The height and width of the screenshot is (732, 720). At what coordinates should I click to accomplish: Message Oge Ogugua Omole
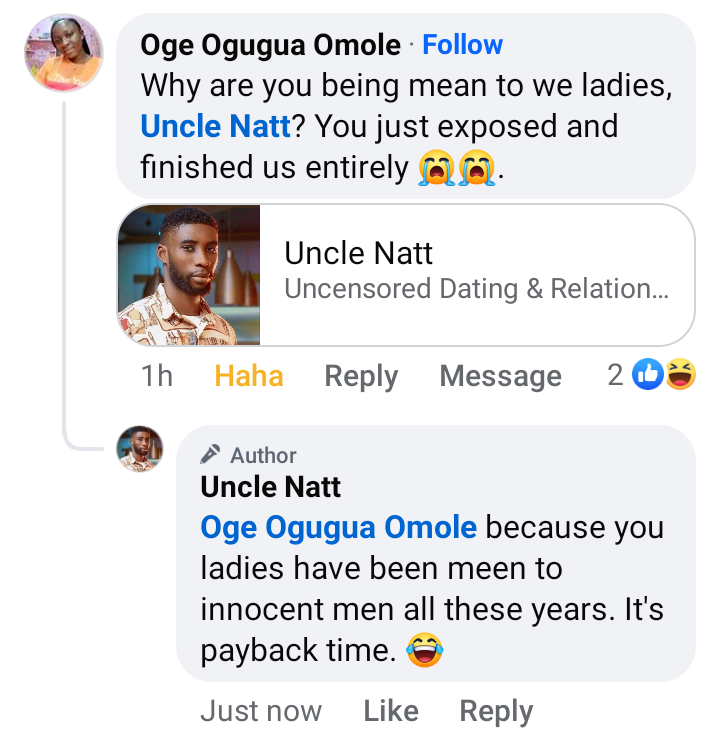click(x=500, y=376)
